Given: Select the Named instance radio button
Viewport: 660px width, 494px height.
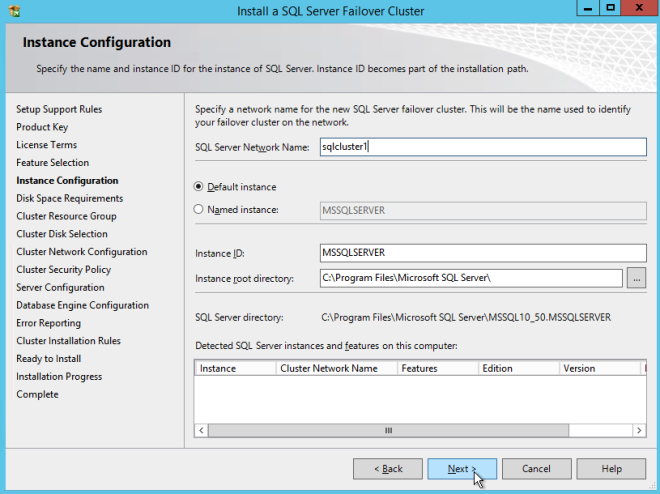Looking at the screenshot, I should click(198, 209).
